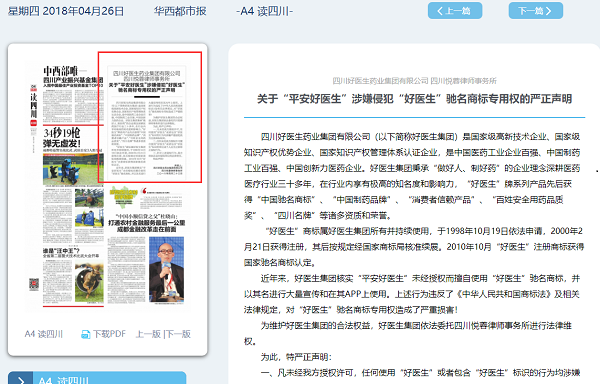Go to 下一版 next page link

point(178,334)
